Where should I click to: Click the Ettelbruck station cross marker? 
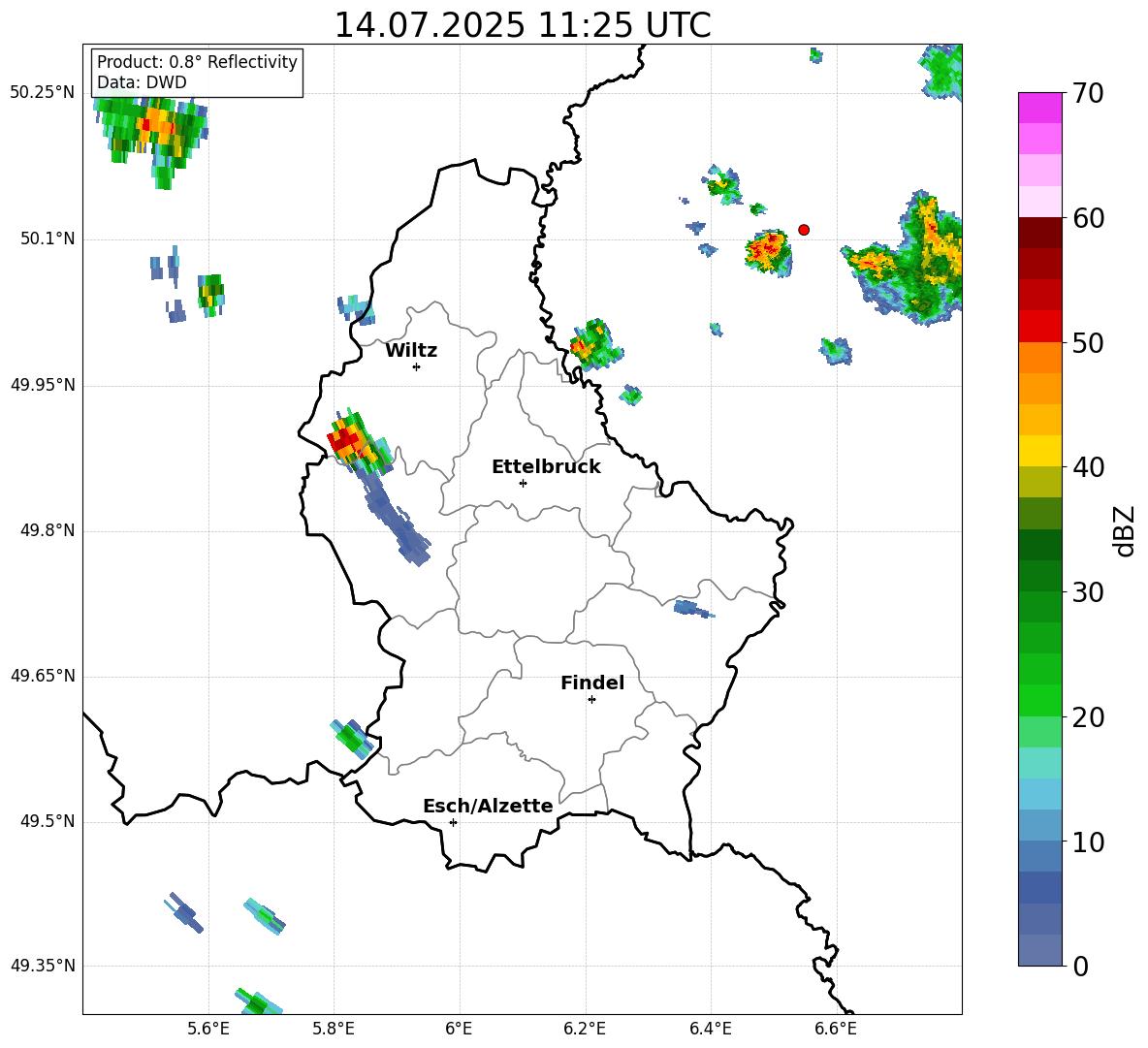click(523, 483)
